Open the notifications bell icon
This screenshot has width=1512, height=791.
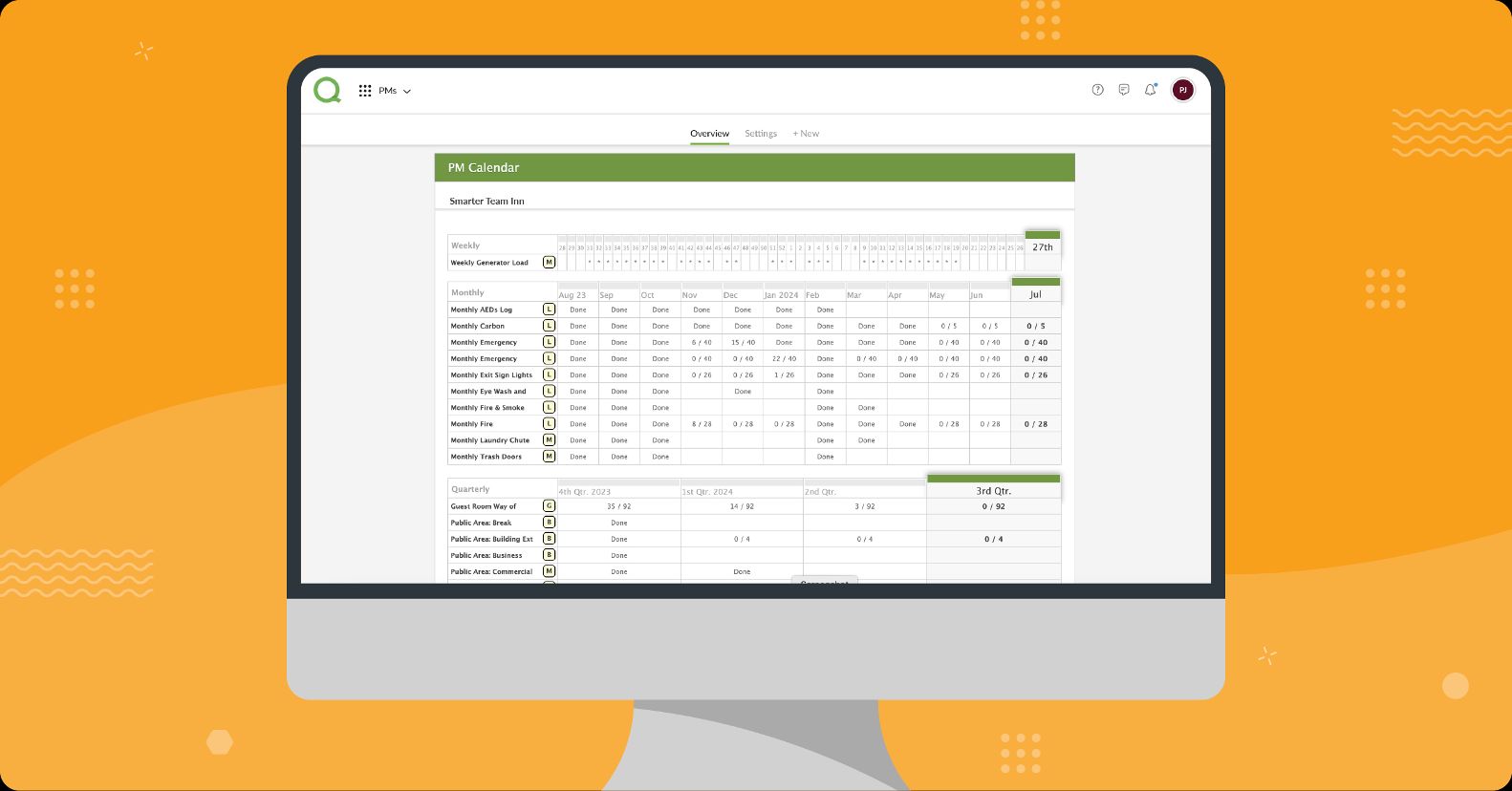tap(1151, 90)
